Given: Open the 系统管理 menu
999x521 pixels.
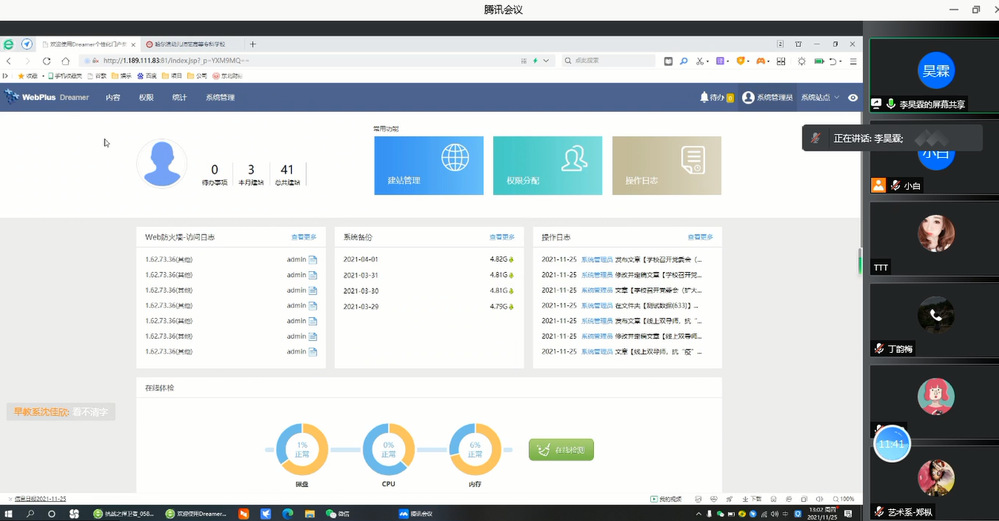Looking at the screenshot, I should click(219, 98).
